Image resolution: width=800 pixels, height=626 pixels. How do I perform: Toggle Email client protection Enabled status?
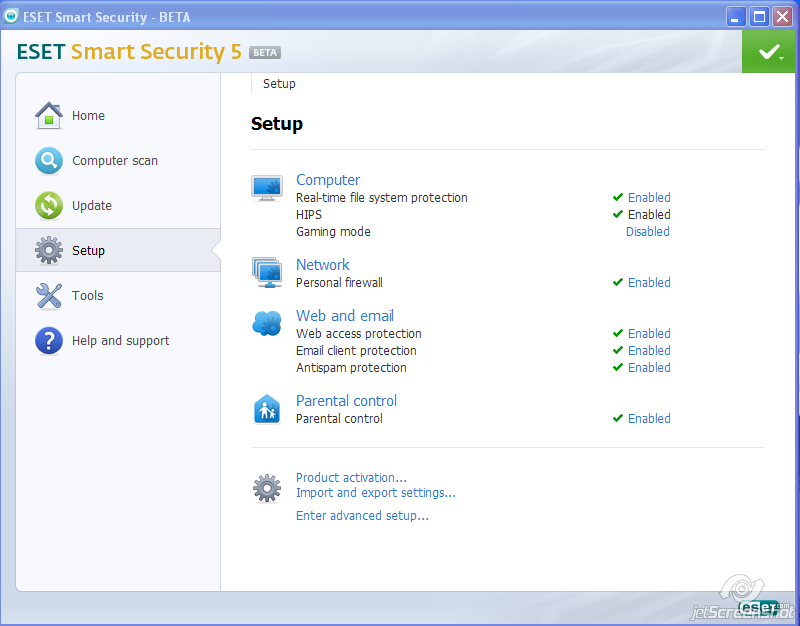649,350
